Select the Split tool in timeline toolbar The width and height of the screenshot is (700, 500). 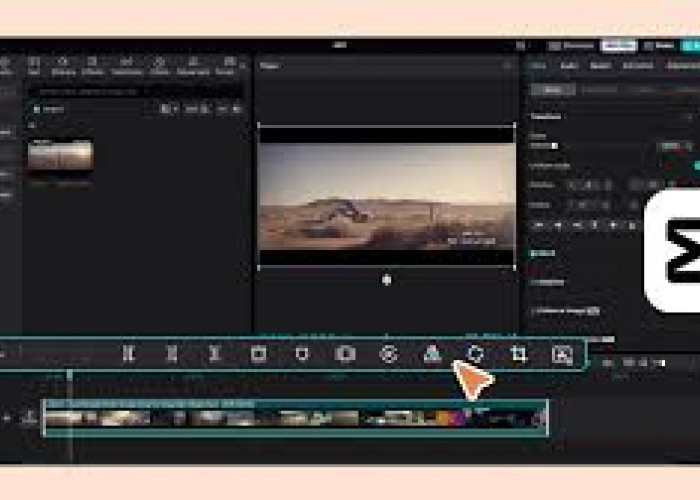pyautogui.click(x=128, y=354)
